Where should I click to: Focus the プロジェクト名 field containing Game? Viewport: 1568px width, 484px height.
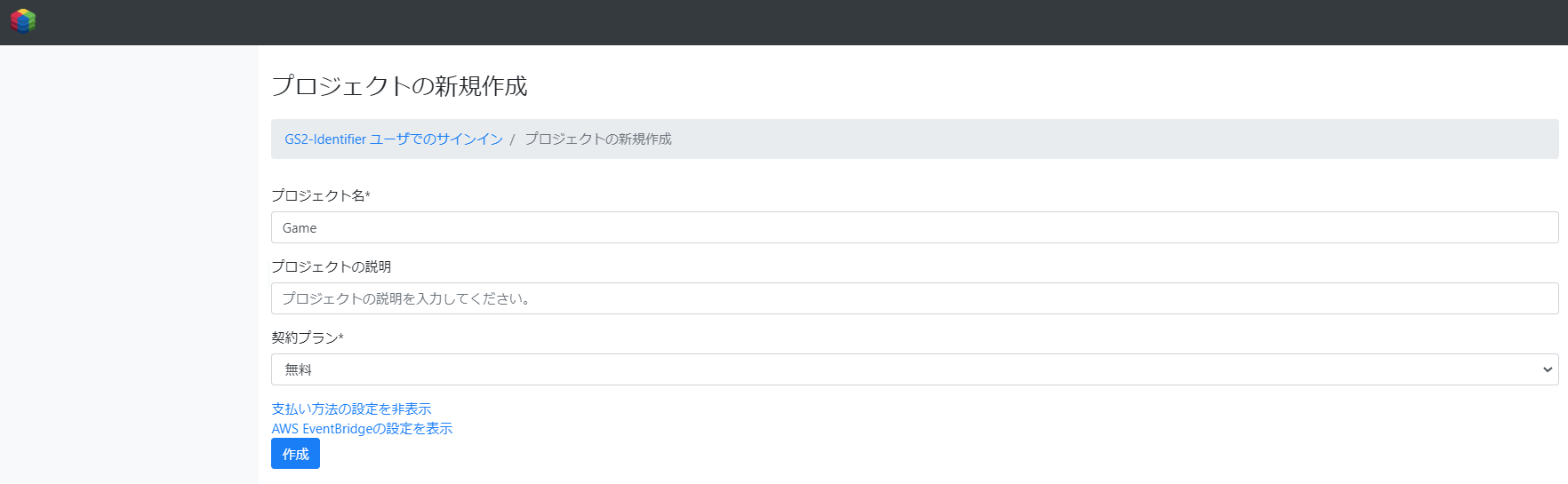tap(915, 227)
